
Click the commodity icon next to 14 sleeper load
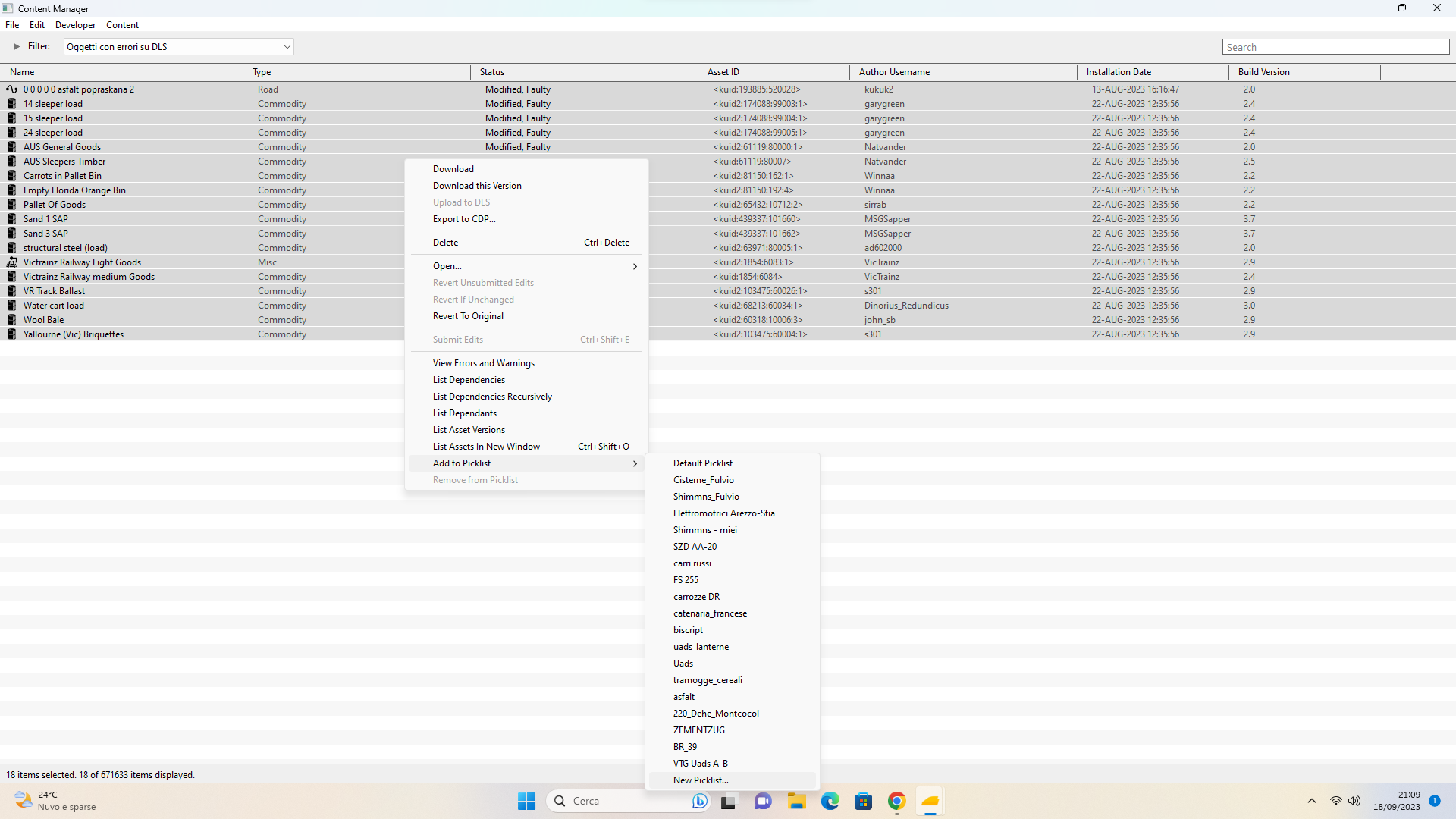[11, 104]
